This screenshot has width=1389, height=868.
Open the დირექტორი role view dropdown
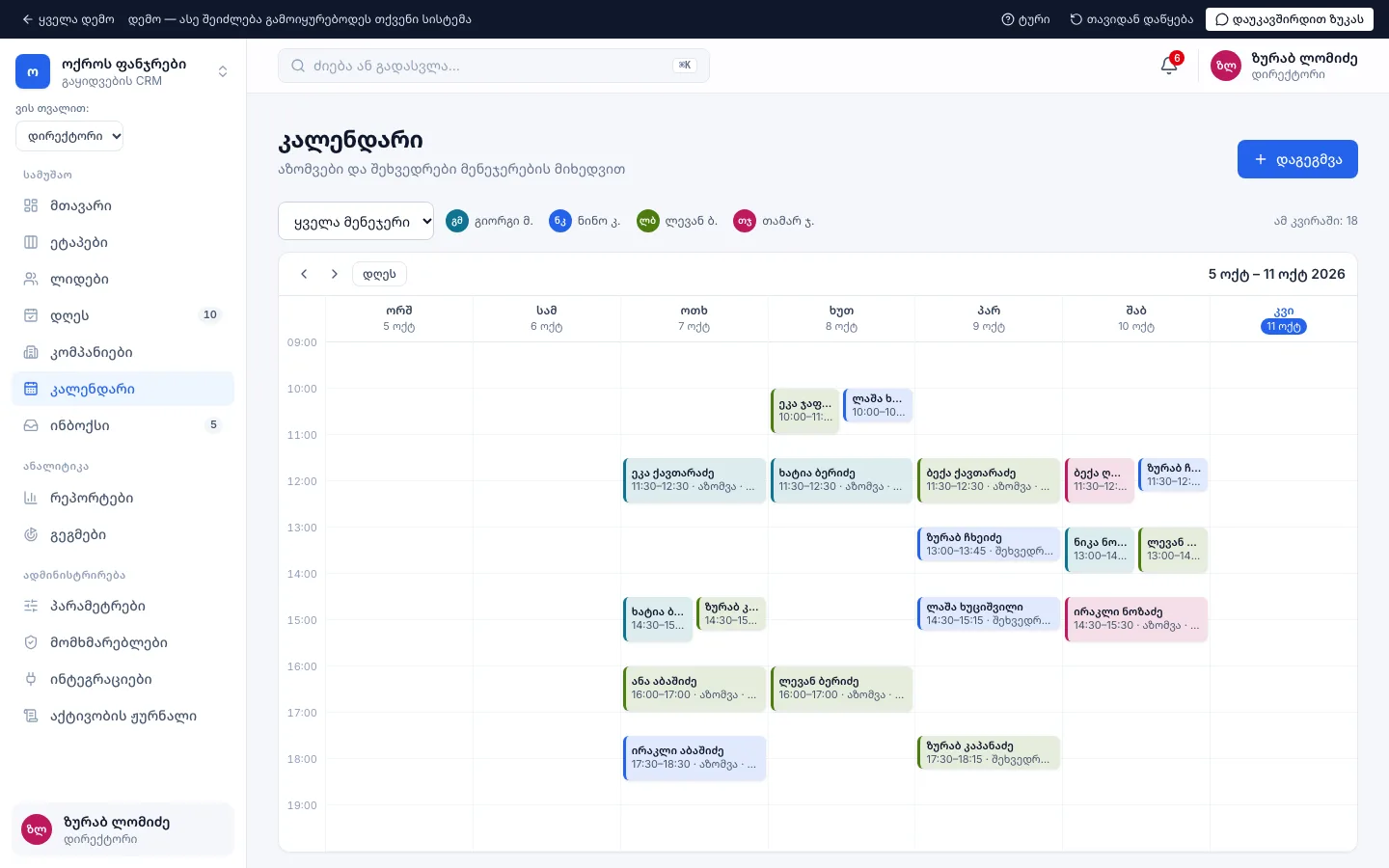click(x=69, y=136)
